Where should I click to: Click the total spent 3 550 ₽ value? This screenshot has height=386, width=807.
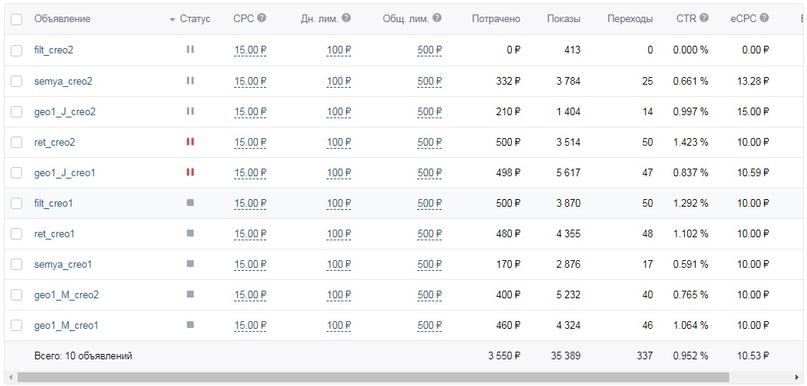pos(504,356)
